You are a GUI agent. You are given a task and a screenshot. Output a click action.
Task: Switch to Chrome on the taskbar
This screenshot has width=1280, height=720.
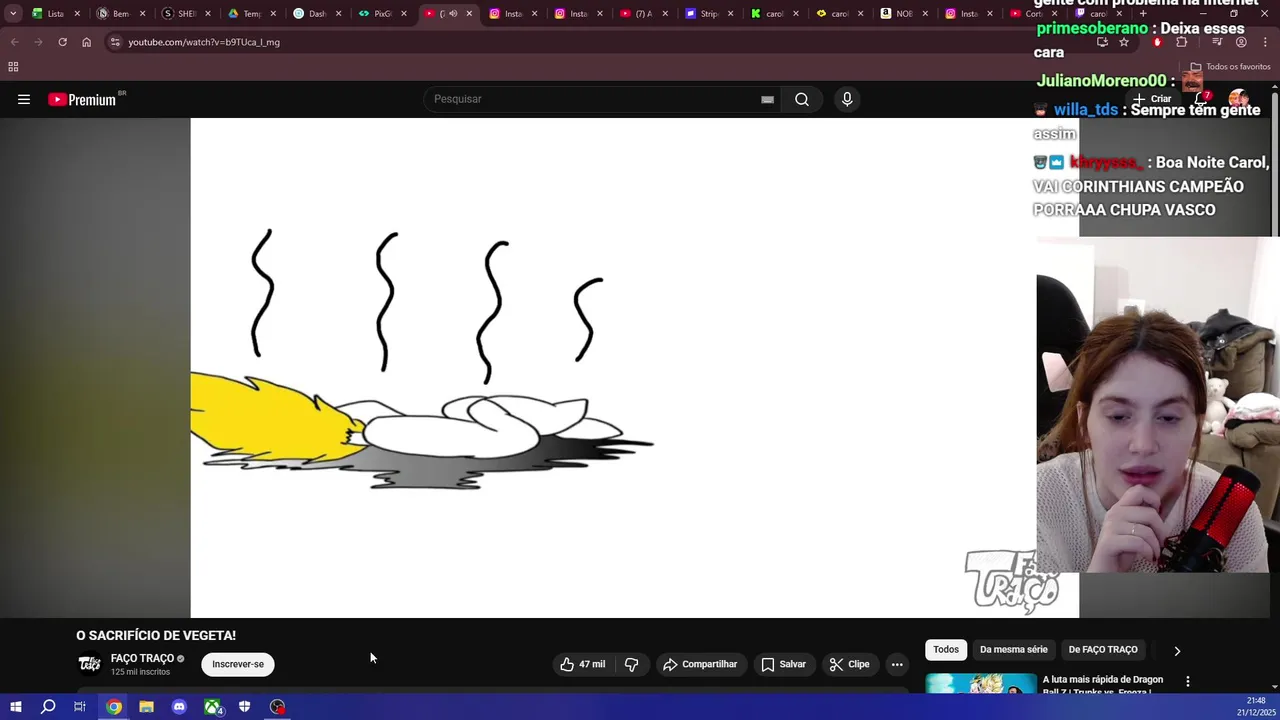114,707
